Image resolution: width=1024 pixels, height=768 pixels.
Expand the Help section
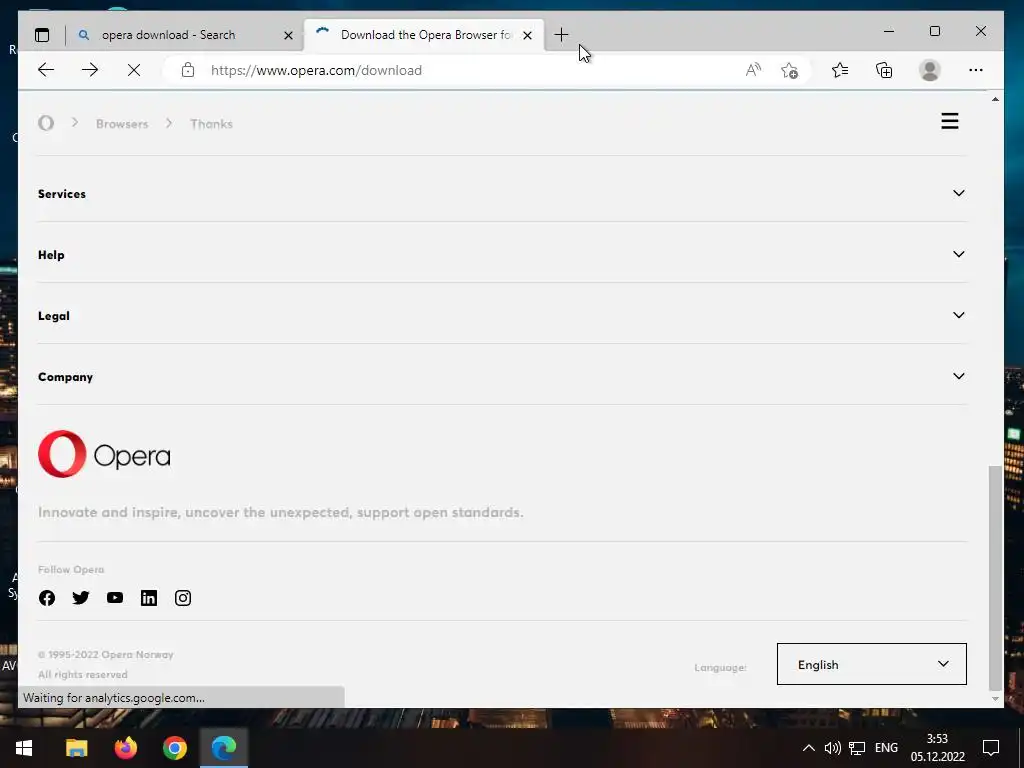tap(502, 254)
